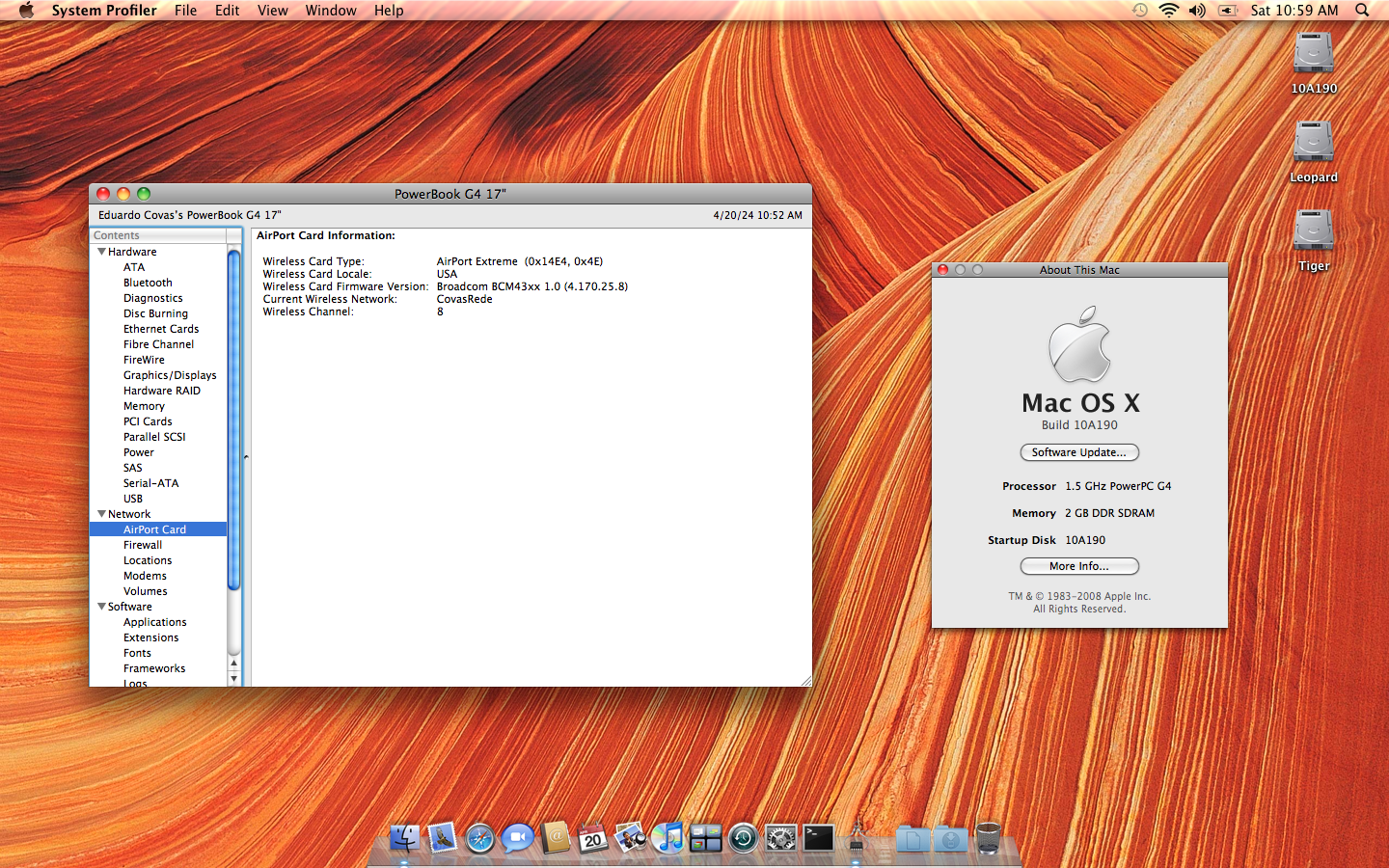Select Graphics/Displays in the Contents list
Screen dimensions: 1389x868
pyautogui.click(x=170, y=375)
